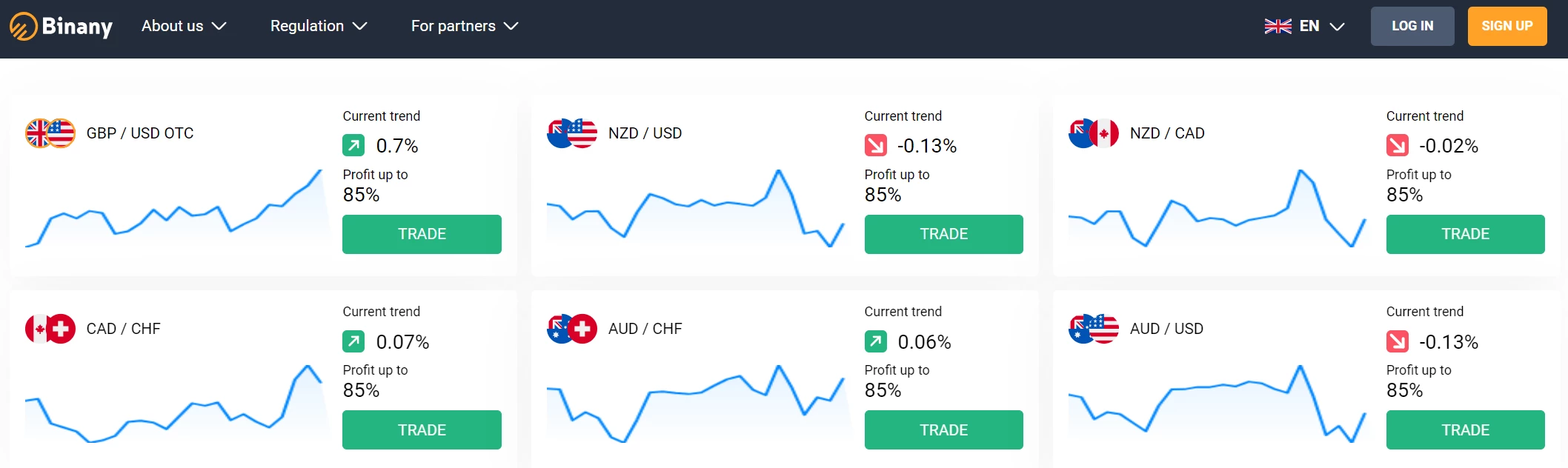
Task: Click the AUD / USD flag pair icon
Action: tap(1094, 329)
